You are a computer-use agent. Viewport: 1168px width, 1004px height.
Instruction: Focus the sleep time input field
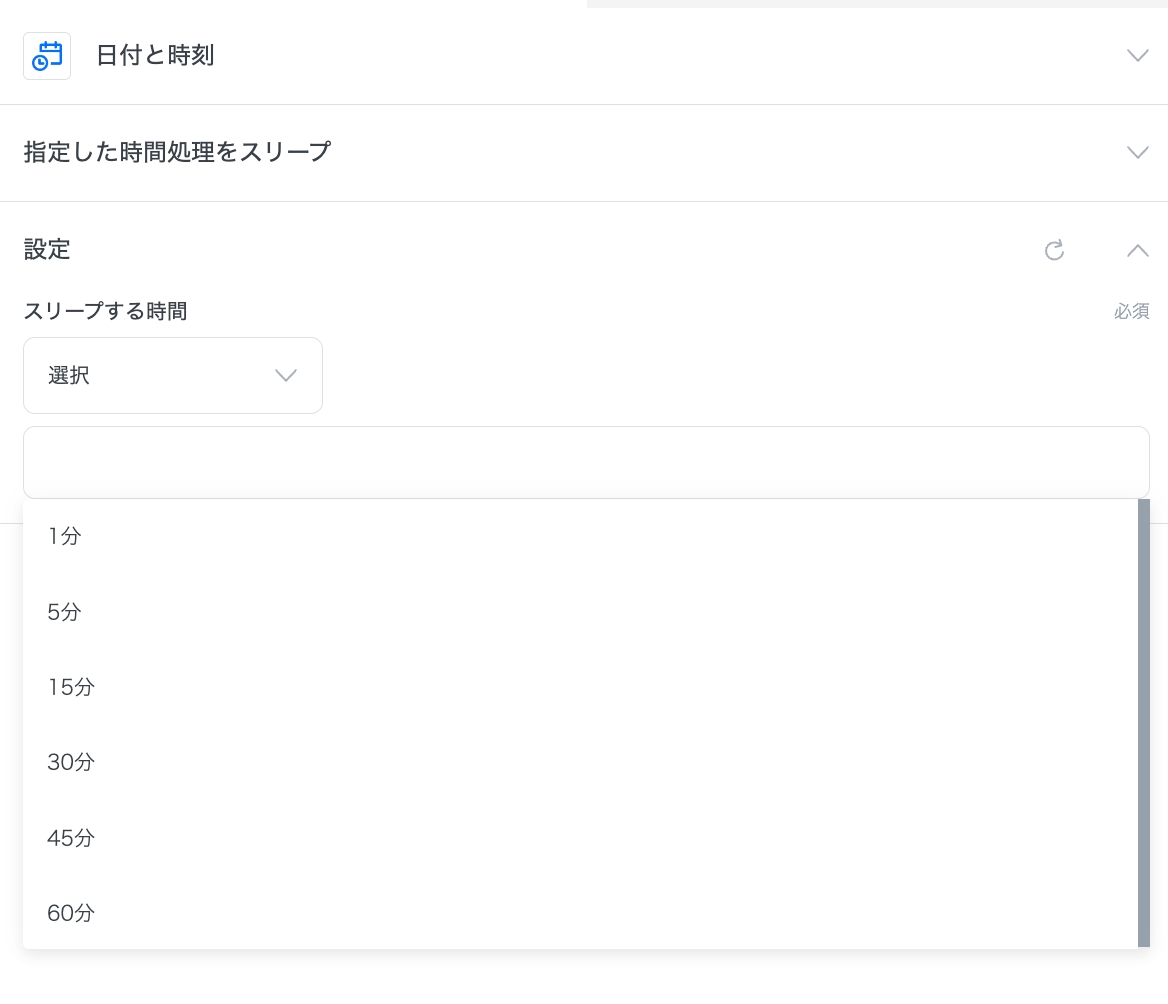click(x=586, y=462)
